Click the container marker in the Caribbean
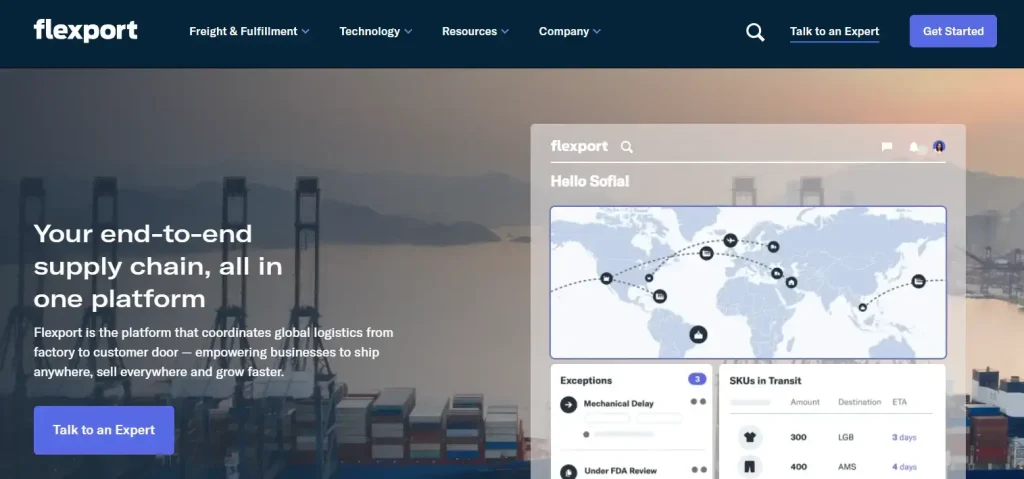This screenshot has height=479, width=1024. pos(660,296)
